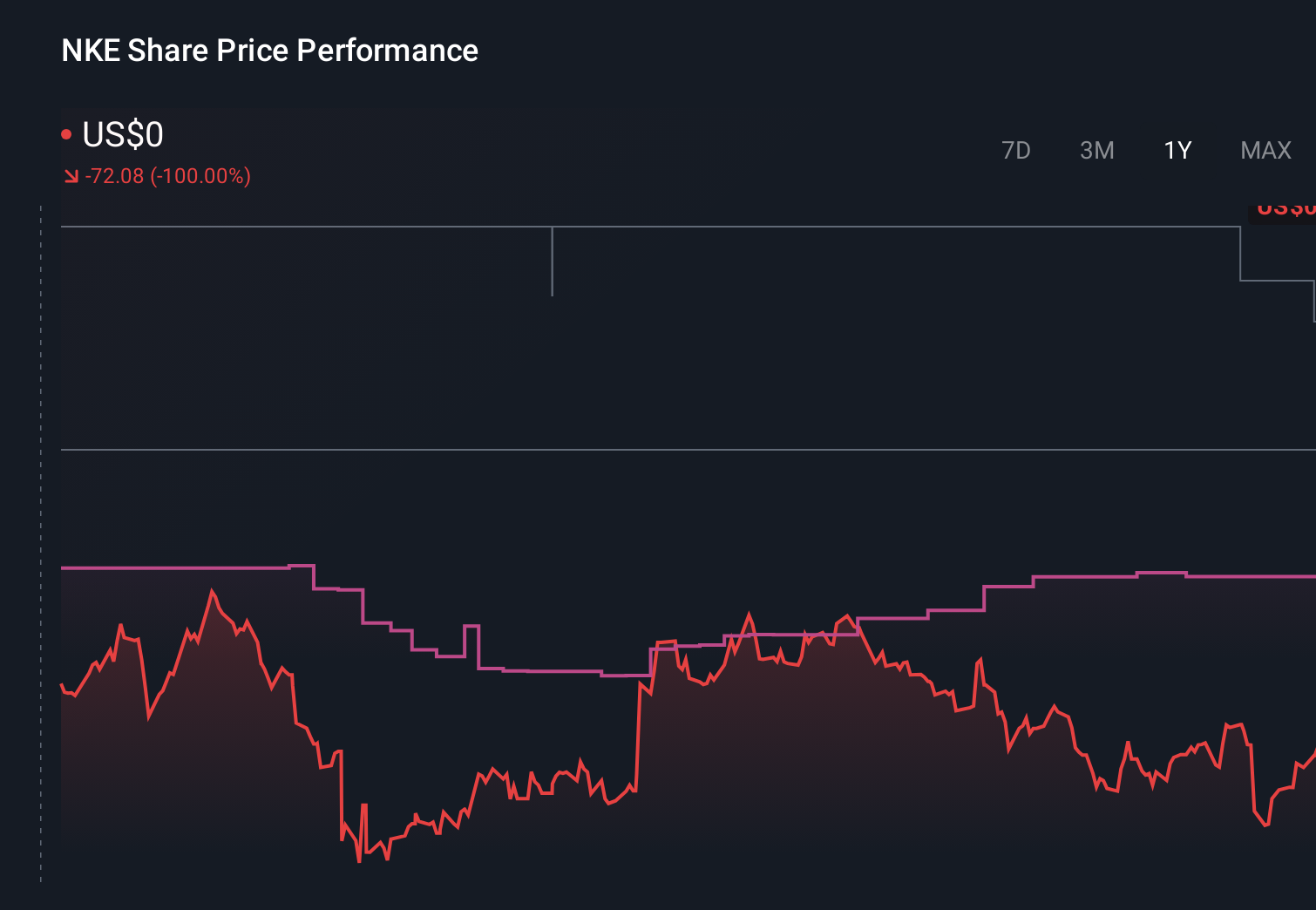Click the -72.08 (-100.00%) change text

click(167, 176)
